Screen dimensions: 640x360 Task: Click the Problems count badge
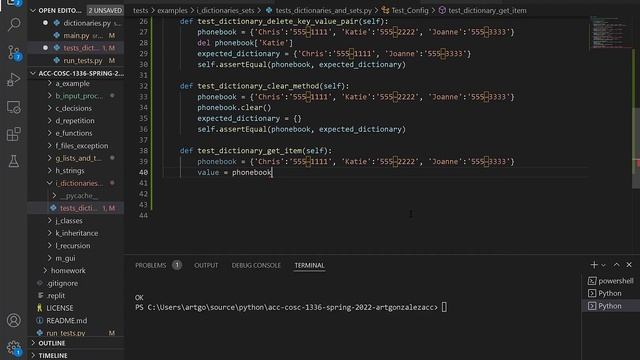177,265
